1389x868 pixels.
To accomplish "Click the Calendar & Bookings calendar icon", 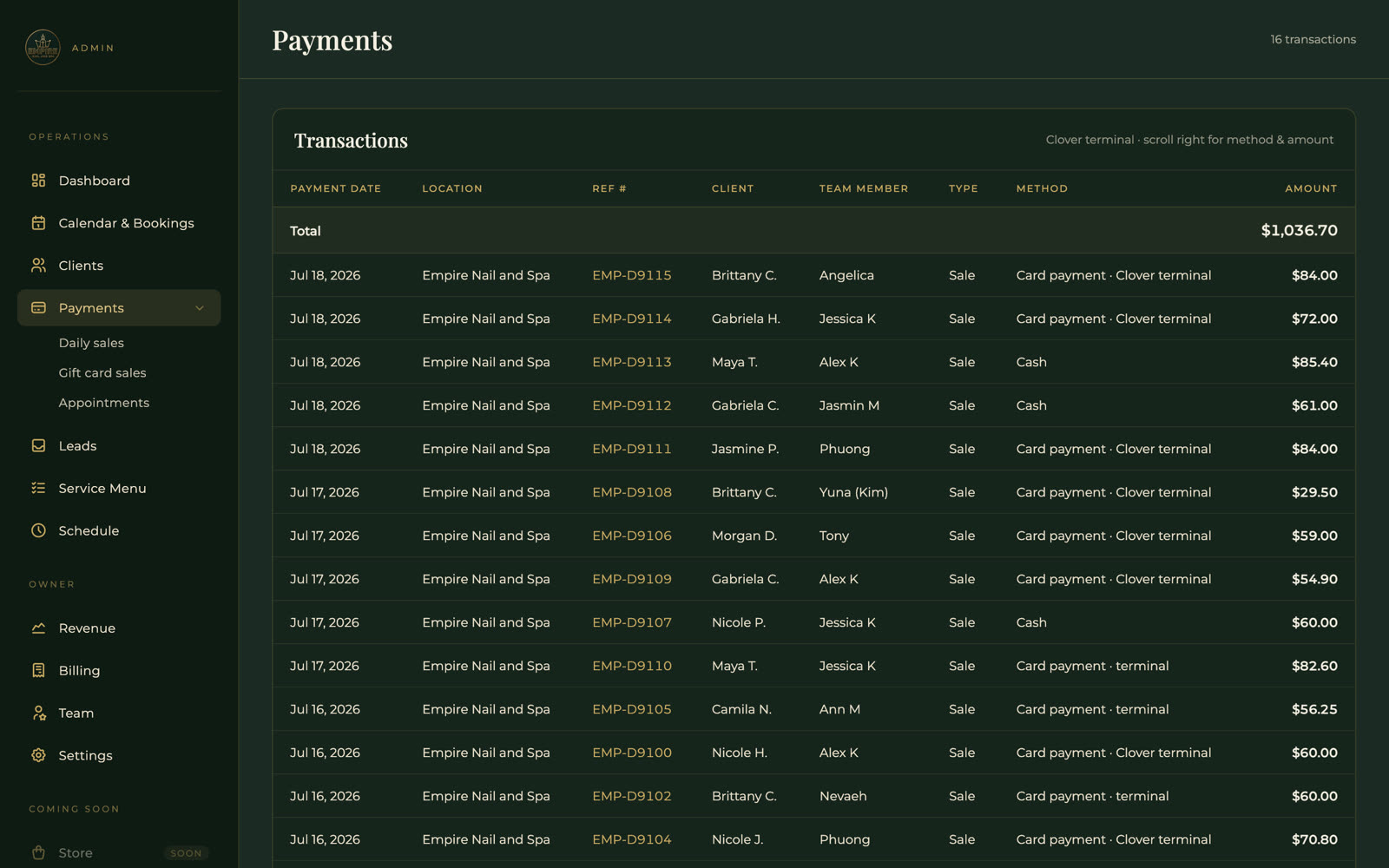I will (38, 223).
